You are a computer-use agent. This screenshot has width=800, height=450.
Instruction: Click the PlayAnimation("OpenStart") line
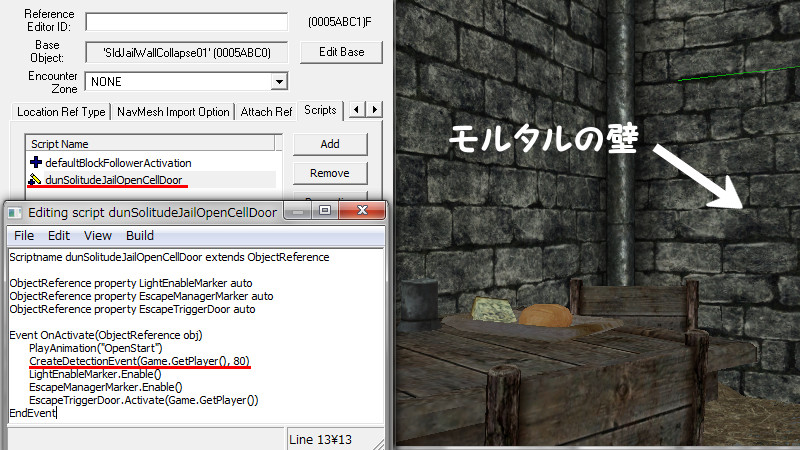click(95, 348)
